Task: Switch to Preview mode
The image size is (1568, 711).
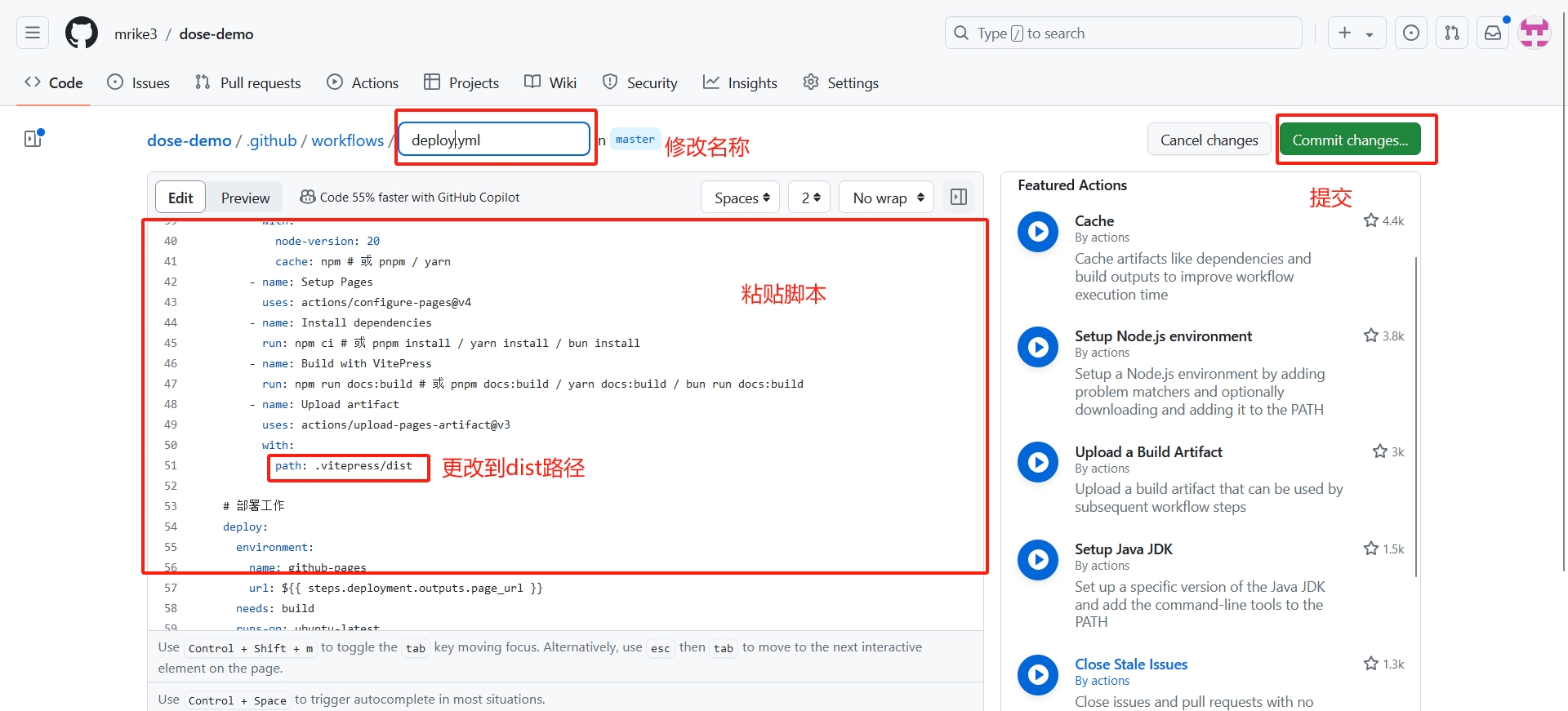Action: coord(245,198)
